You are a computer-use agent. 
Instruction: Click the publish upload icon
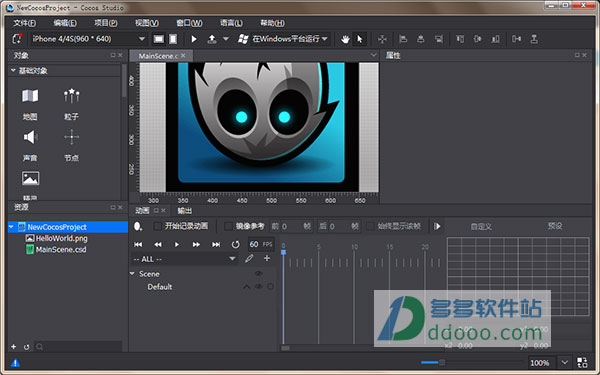212,39
